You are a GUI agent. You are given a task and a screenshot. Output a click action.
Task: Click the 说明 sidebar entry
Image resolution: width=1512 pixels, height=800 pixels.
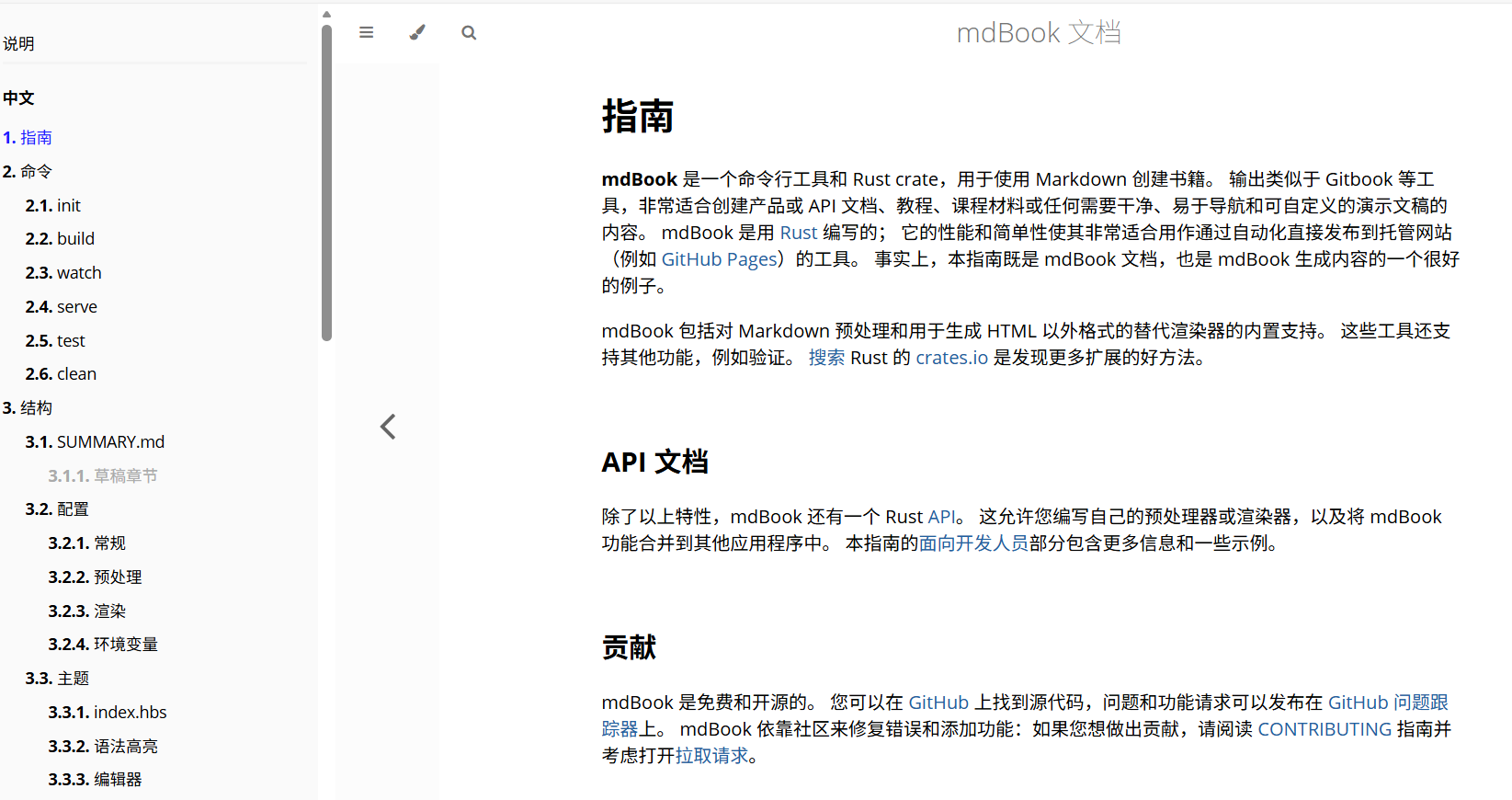click(18, 43)
